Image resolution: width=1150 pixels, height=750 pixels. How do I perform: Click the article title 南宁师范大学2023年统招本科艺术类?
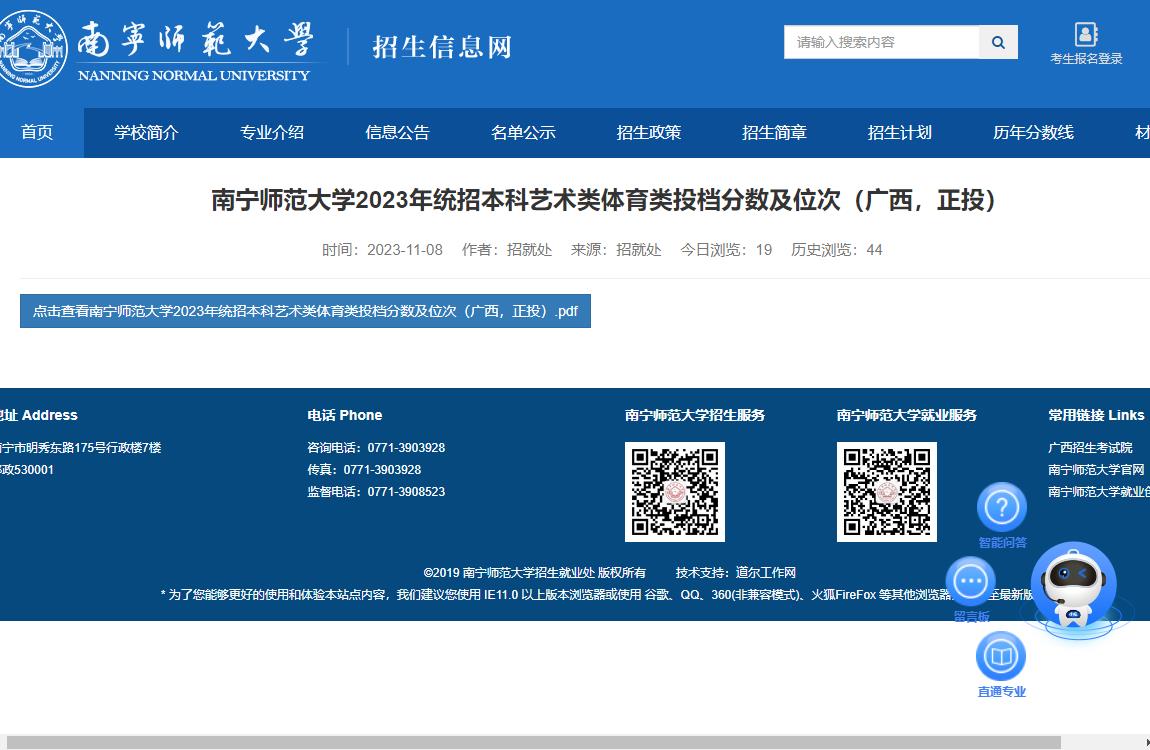[x=603, y=200]
